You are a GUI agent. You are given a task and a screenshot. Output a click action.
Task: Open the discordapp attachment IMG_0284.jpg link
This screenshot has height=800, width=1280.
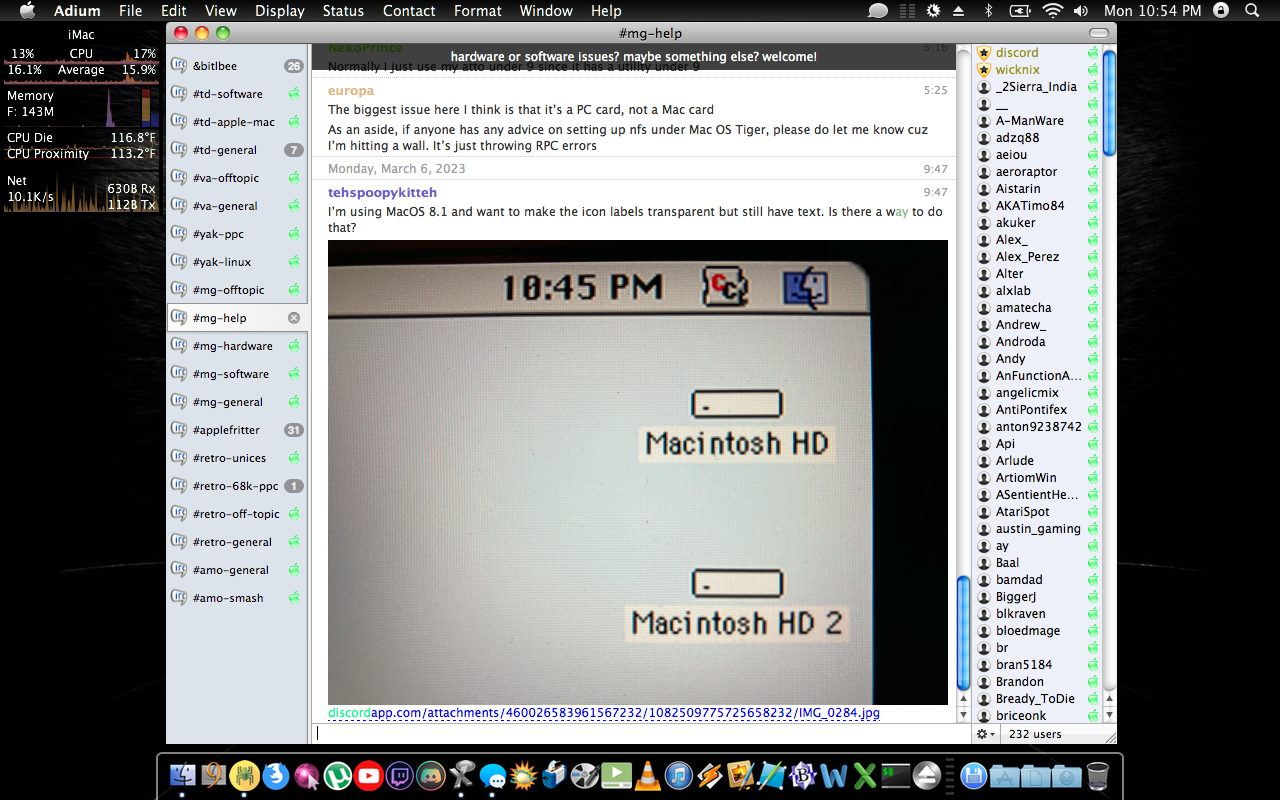pyautogui.click(x=604, y=713)
